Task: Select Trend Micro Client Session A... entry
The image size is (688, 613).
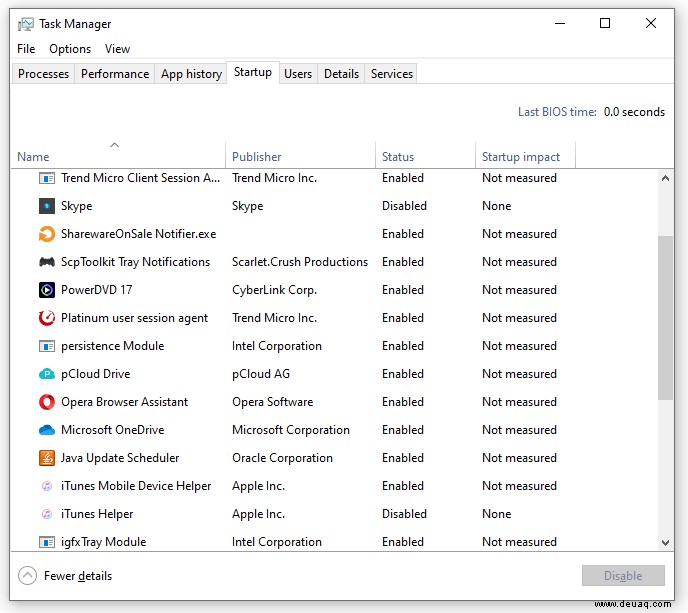Action: 140,178
